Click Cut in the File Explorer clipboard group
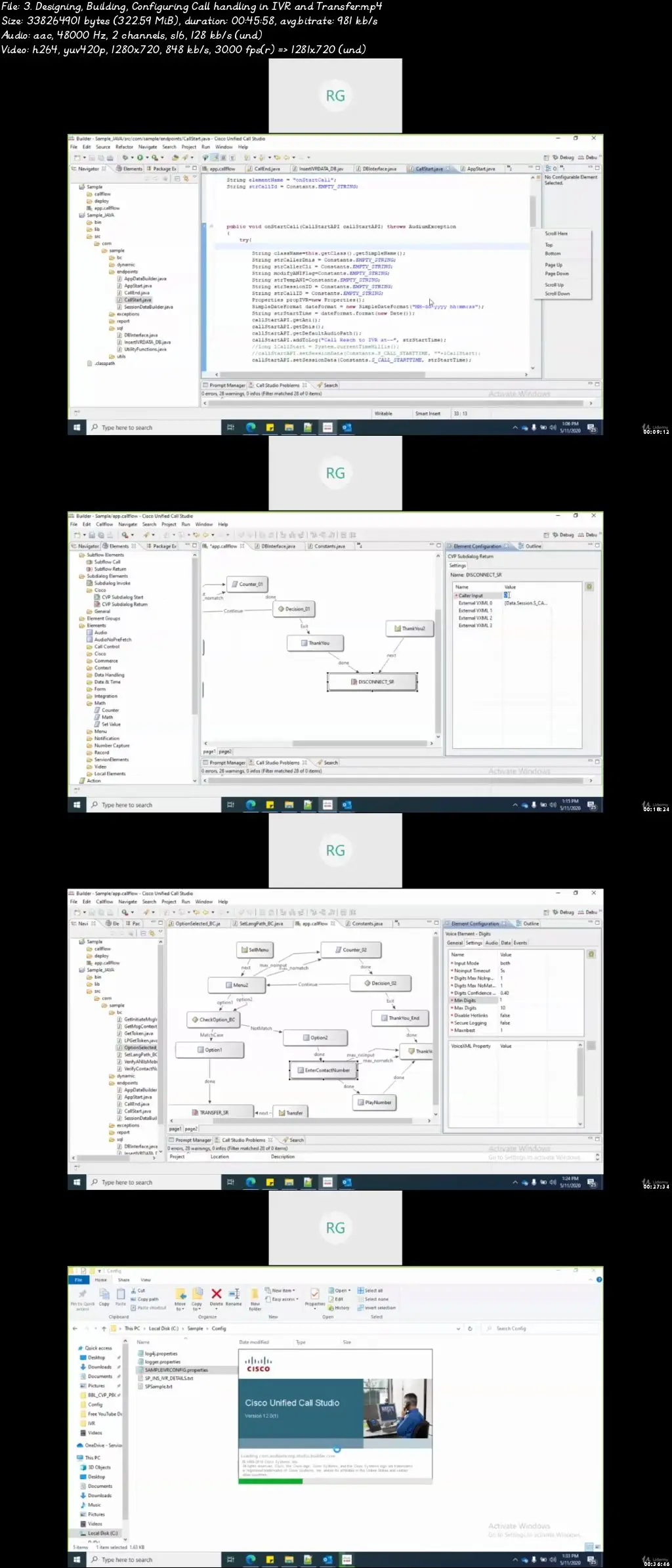Screen dimensions: 672x1568 tap(138, 1290)
